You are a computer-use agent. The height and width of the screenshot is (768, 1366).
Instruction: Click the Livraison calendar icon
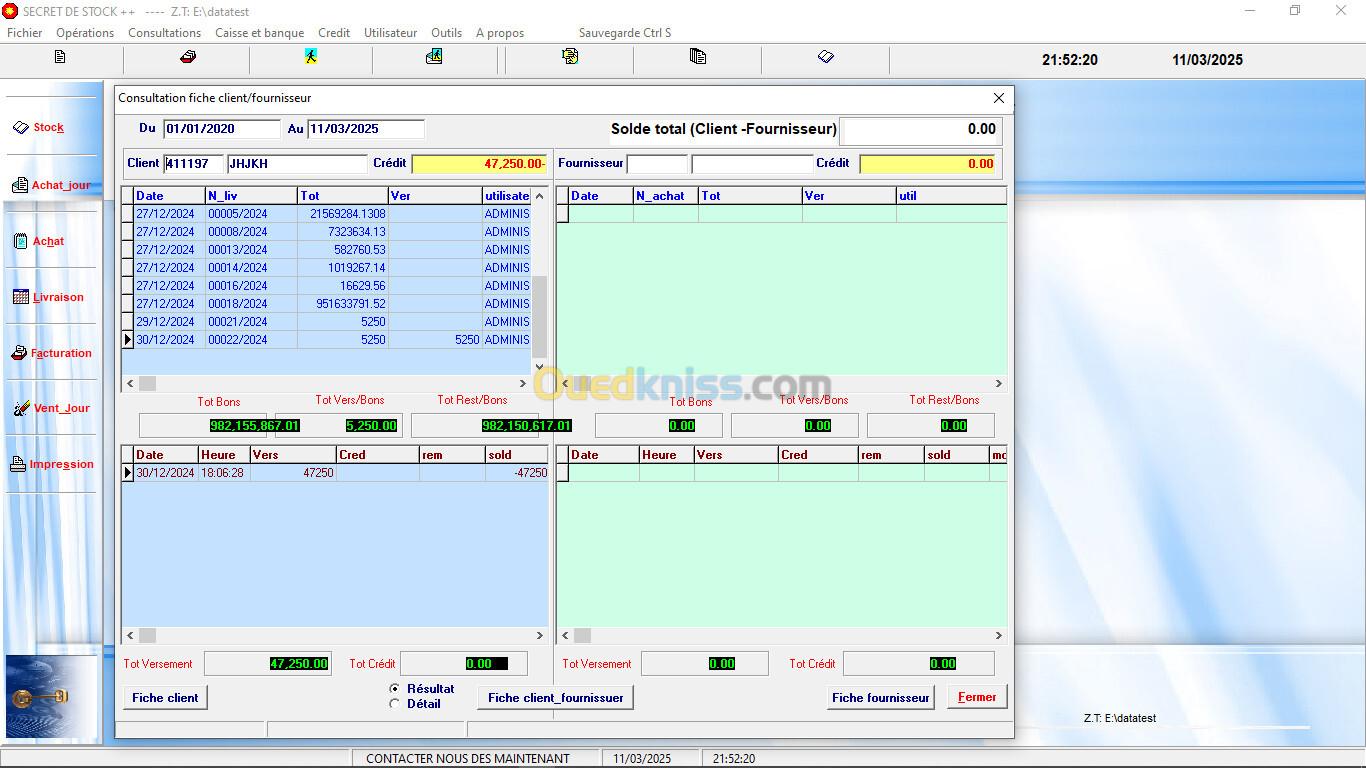point(21,297)
